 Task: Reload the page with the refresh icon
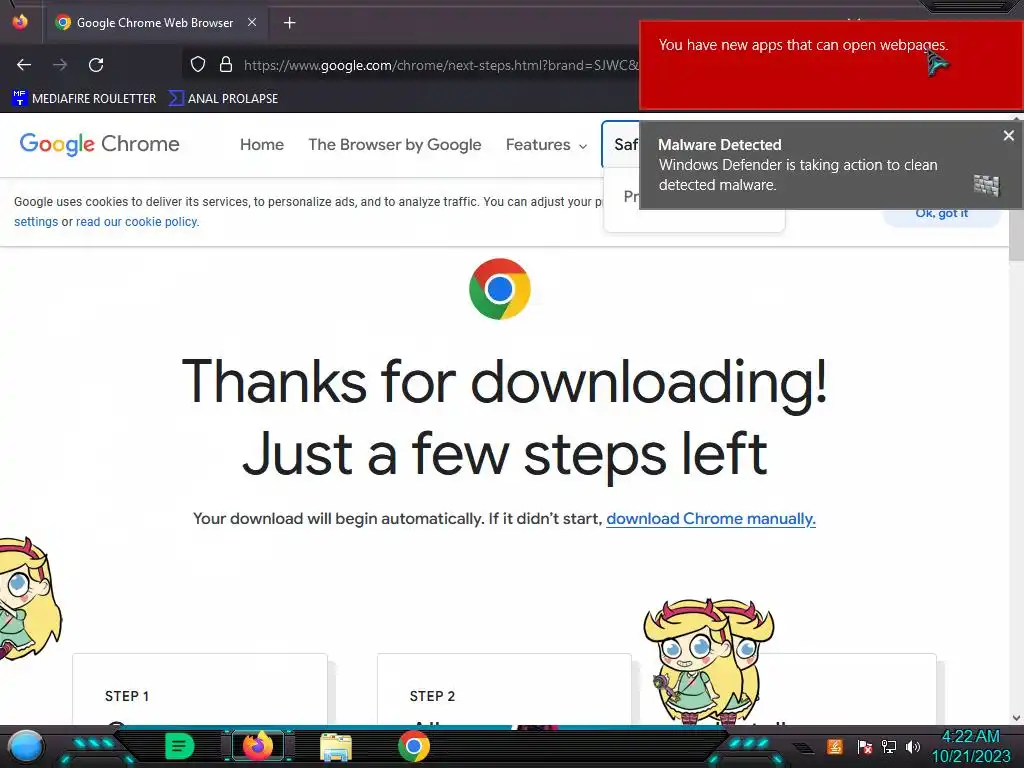click(96, 65)
